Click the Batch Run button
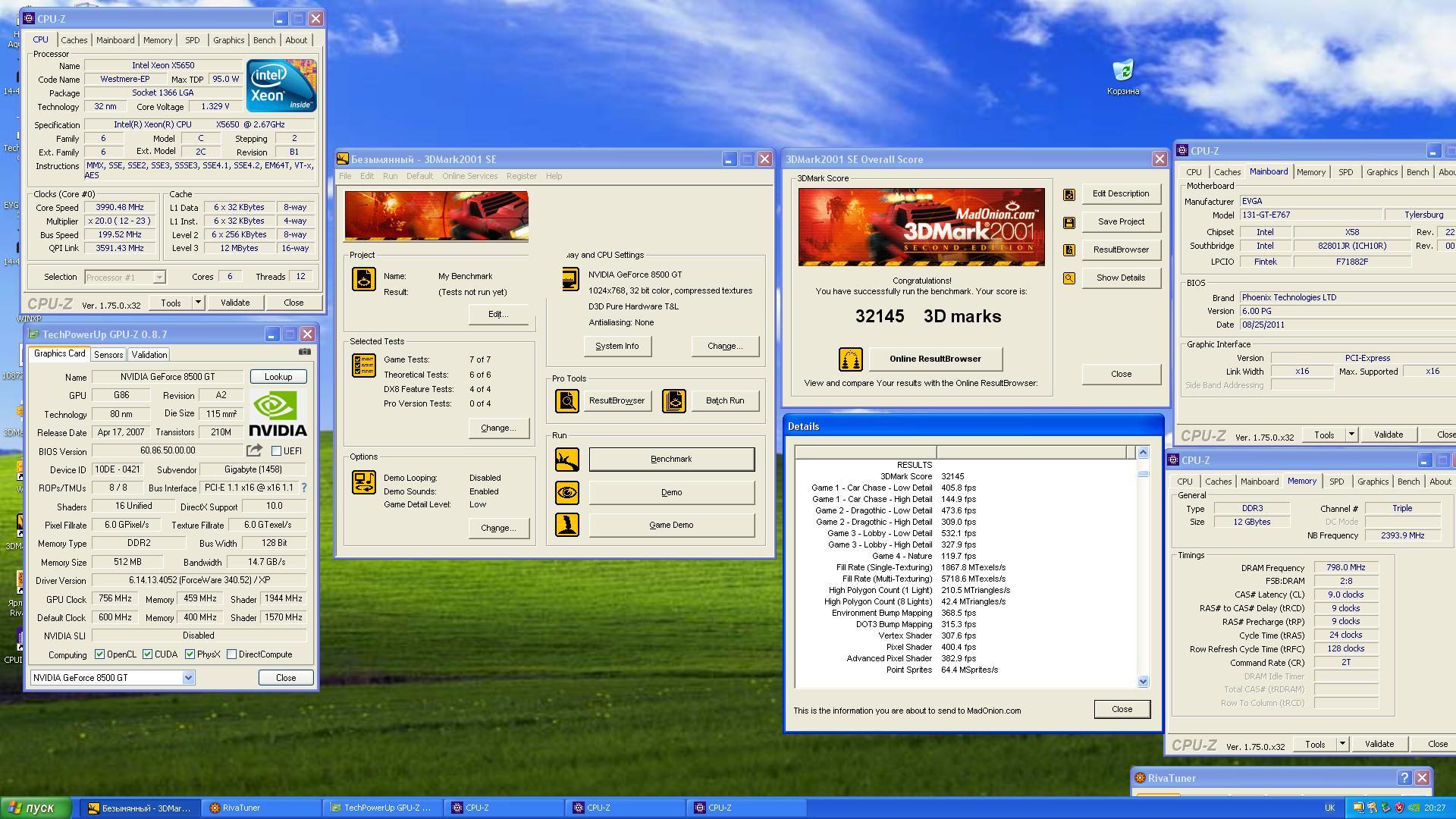 pyautogui.click(x=725, y=400)
